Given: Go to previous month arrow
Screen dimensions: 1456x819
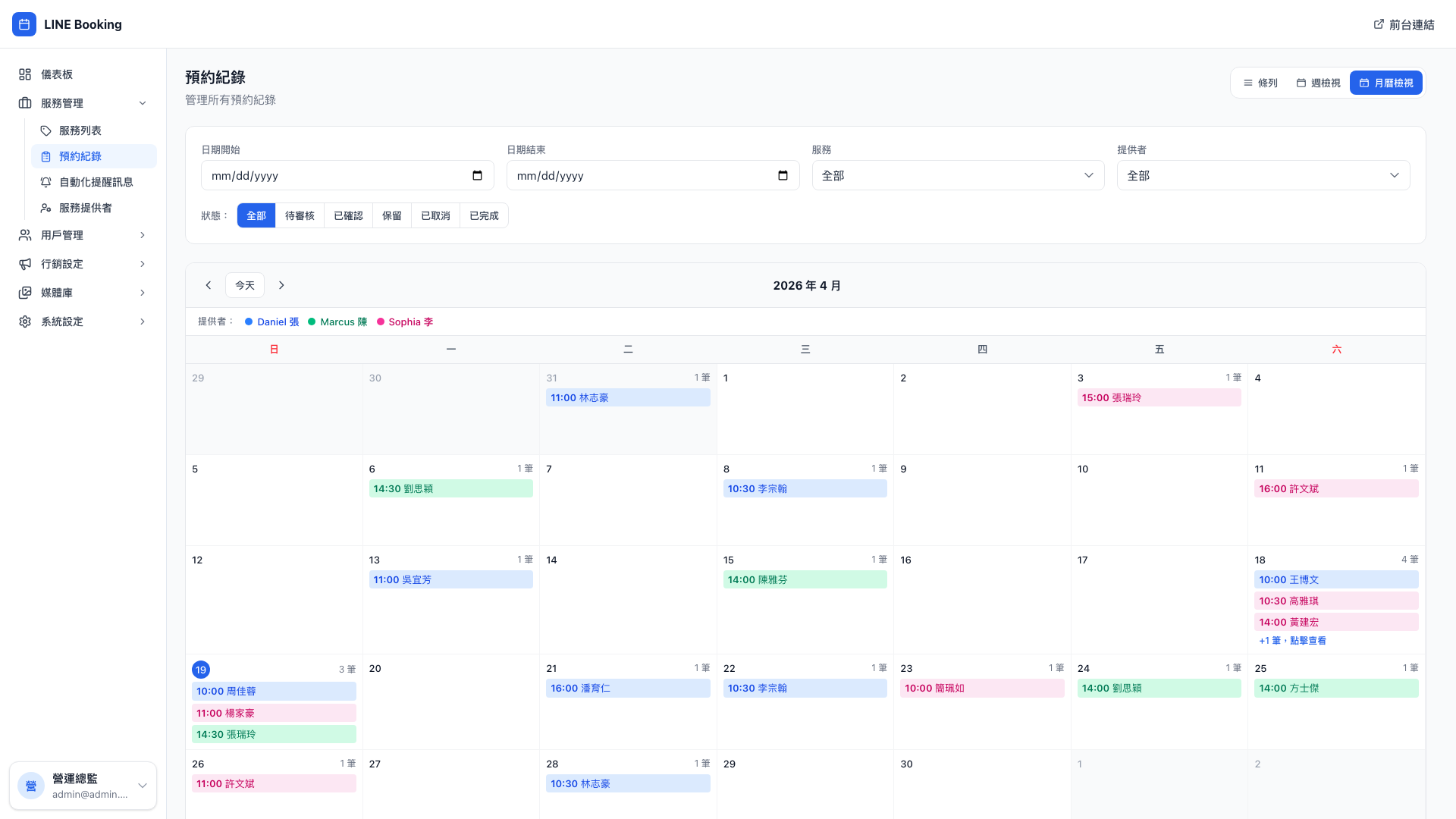Looking at the screenshot, I should click(209, 285).
